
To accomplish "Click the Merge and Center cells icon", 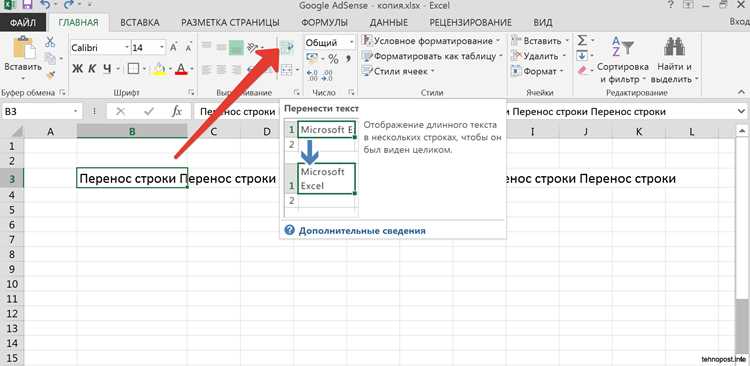I will coord(287,70).
